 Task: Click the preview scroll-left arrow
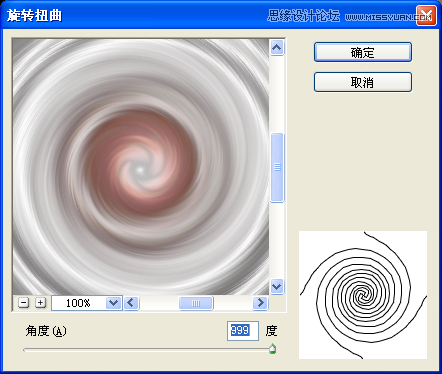[x=131, y=303]
